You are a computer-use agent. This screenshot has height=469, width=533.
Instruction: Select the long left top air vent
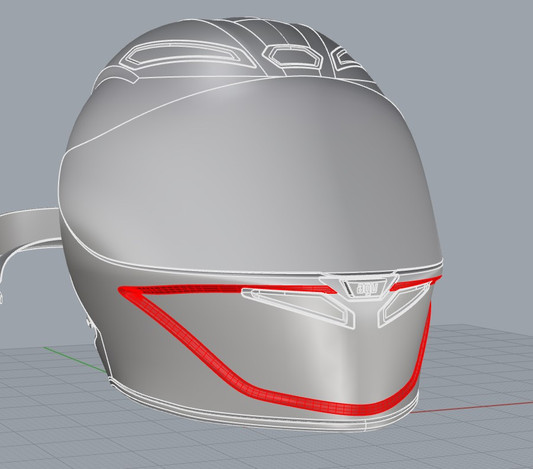187,55
